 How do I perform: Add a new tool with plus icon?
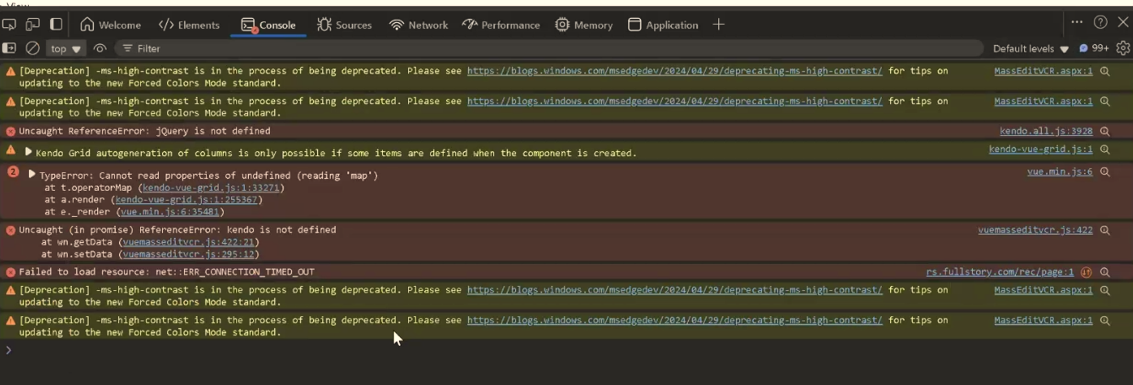point(718,25)
